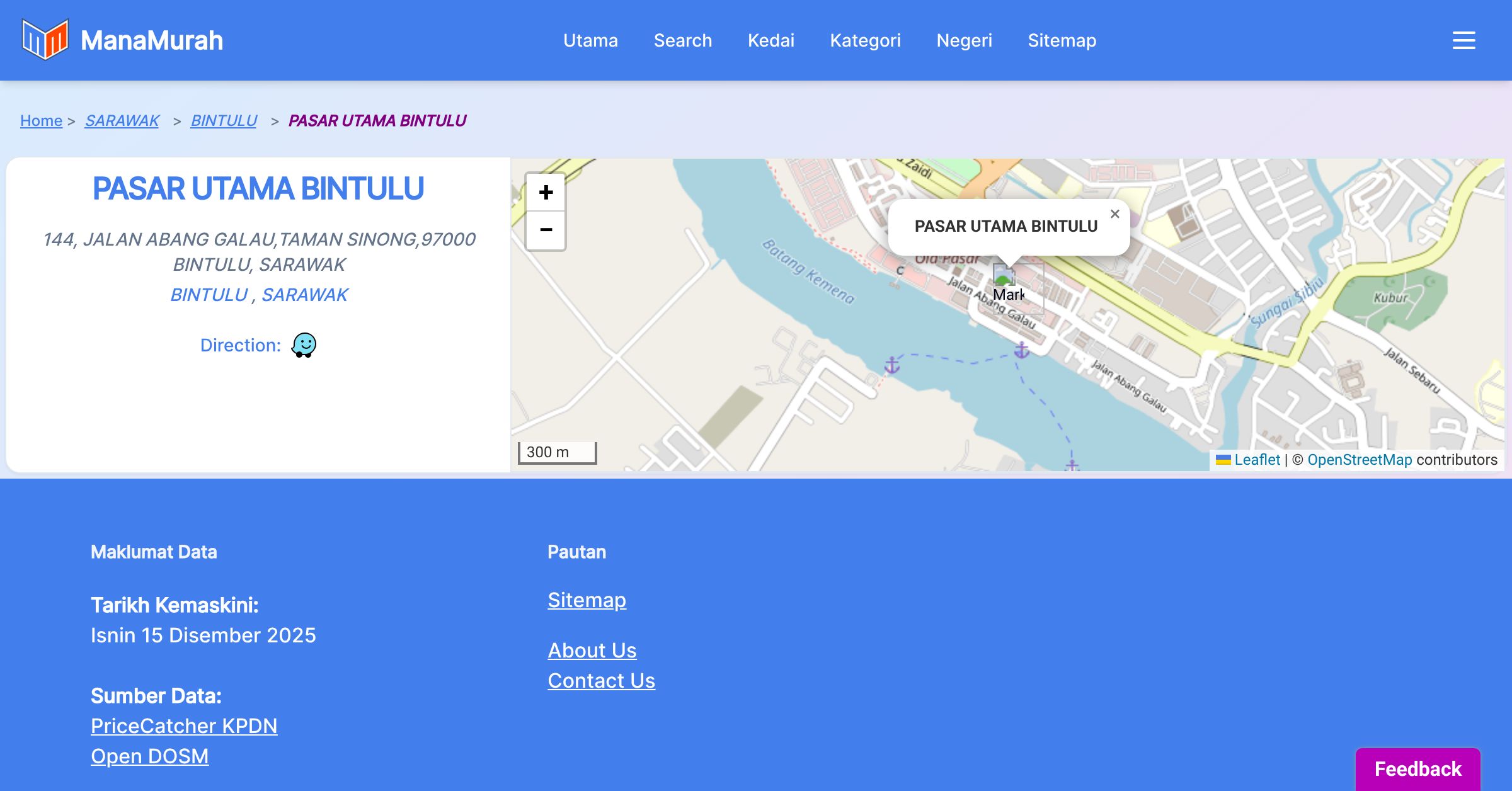Select Kategori from the navigation bar
The image size is (1512, 791).
click(865, 40)
